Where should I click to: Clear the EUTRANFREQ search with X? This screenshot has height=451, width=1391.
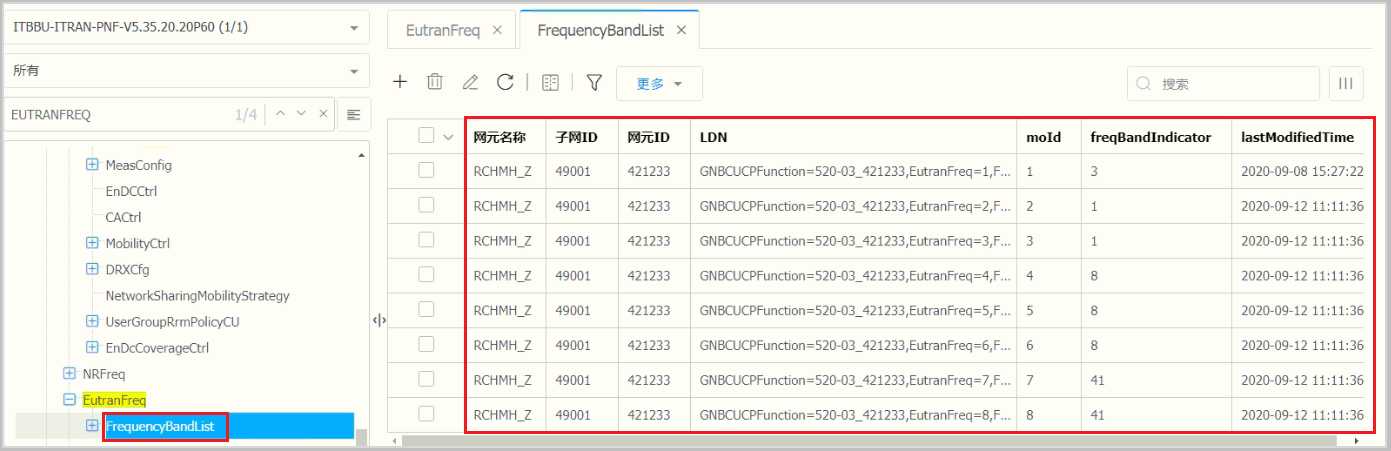click(x=322, y=114)
